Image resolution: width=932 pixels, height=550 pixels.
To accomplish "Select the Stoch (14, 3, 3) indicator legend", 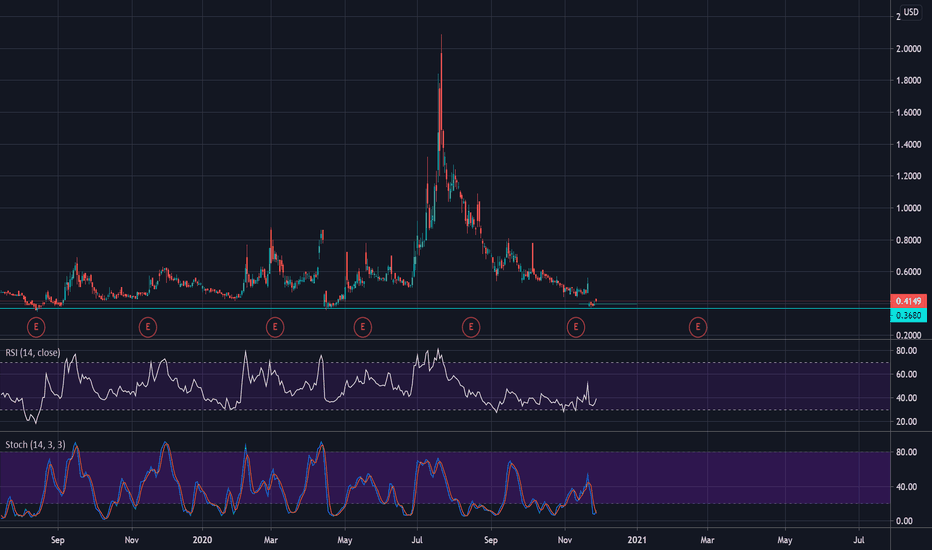I will [x=35, y=445].
